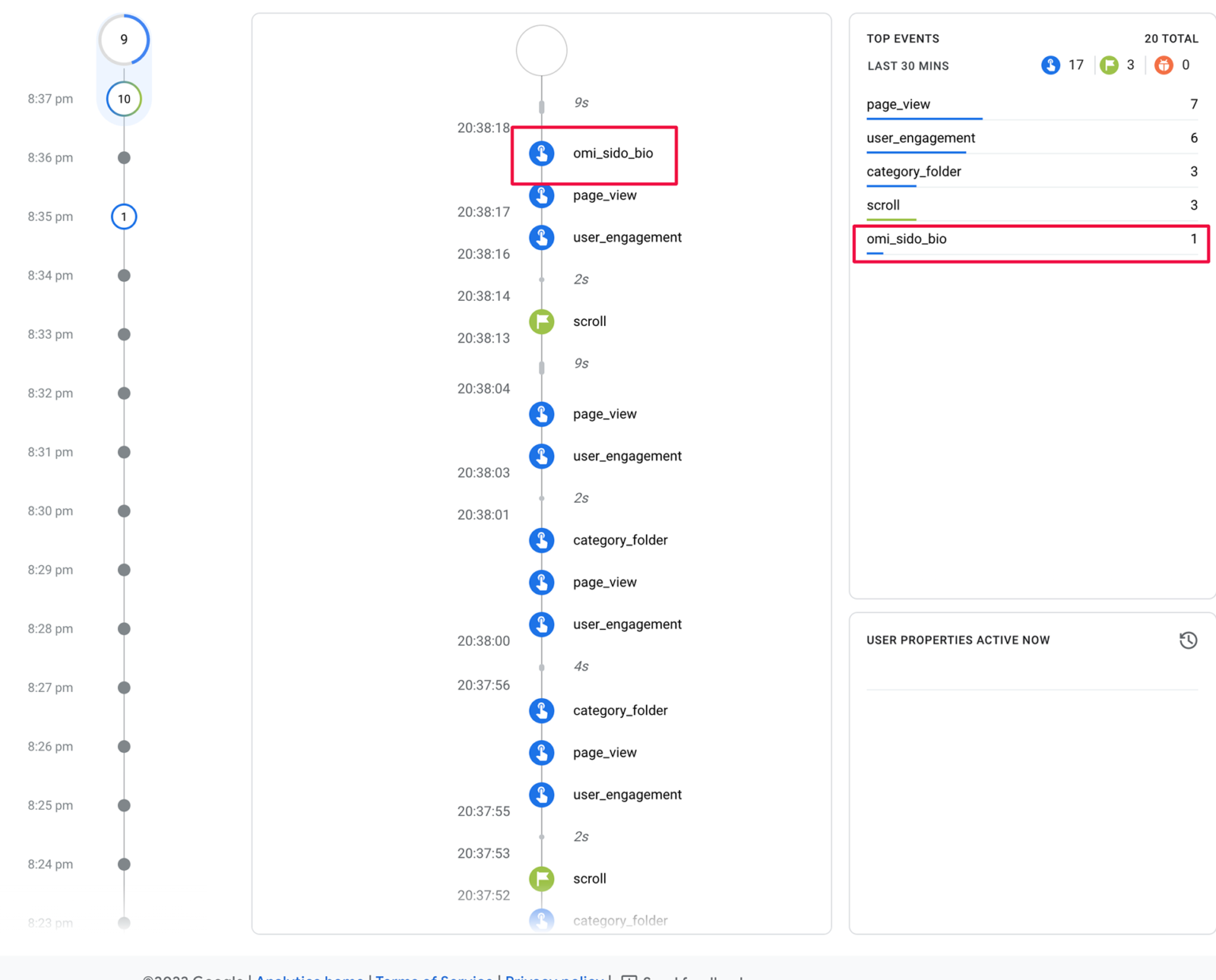Click the category_folder event icon at 20:38:01

[541, 540]
